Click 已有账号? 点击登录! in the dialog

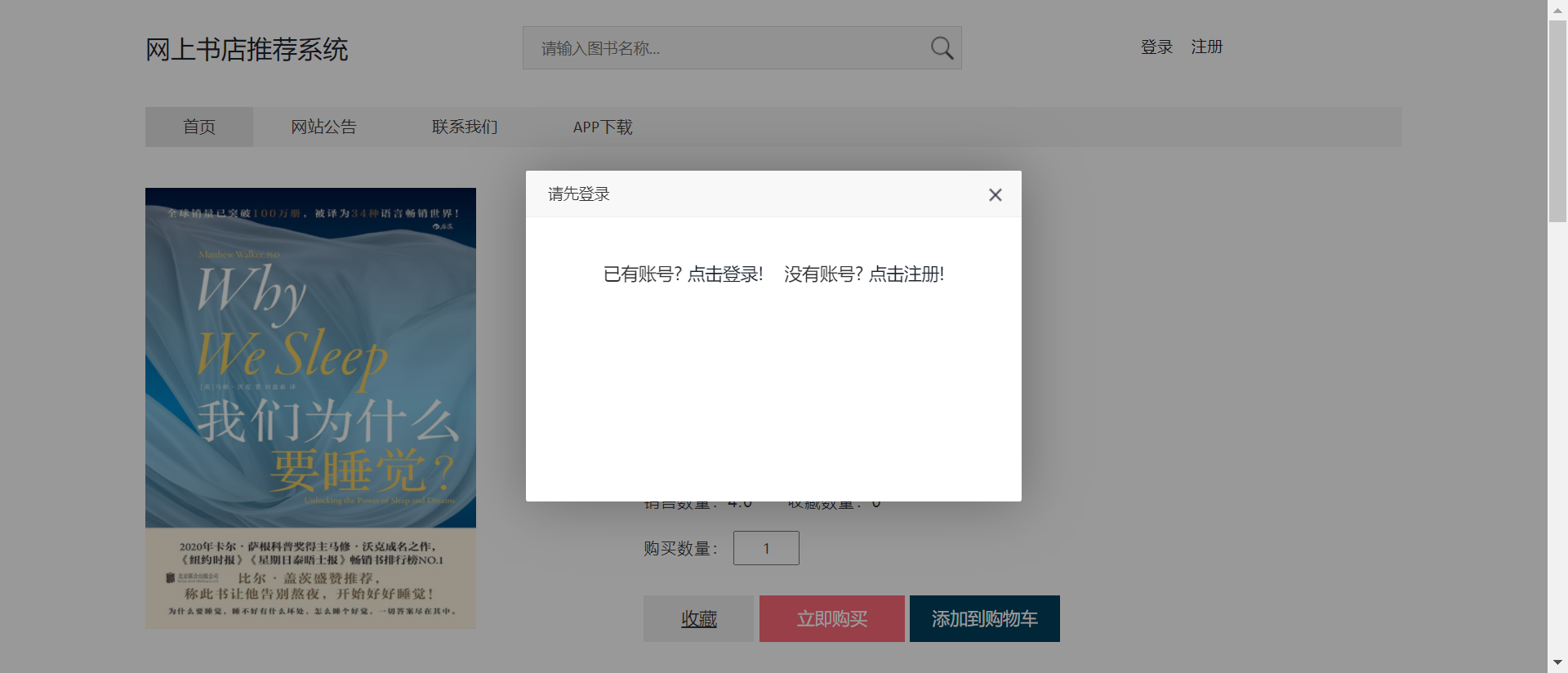(x=683, y=274)
